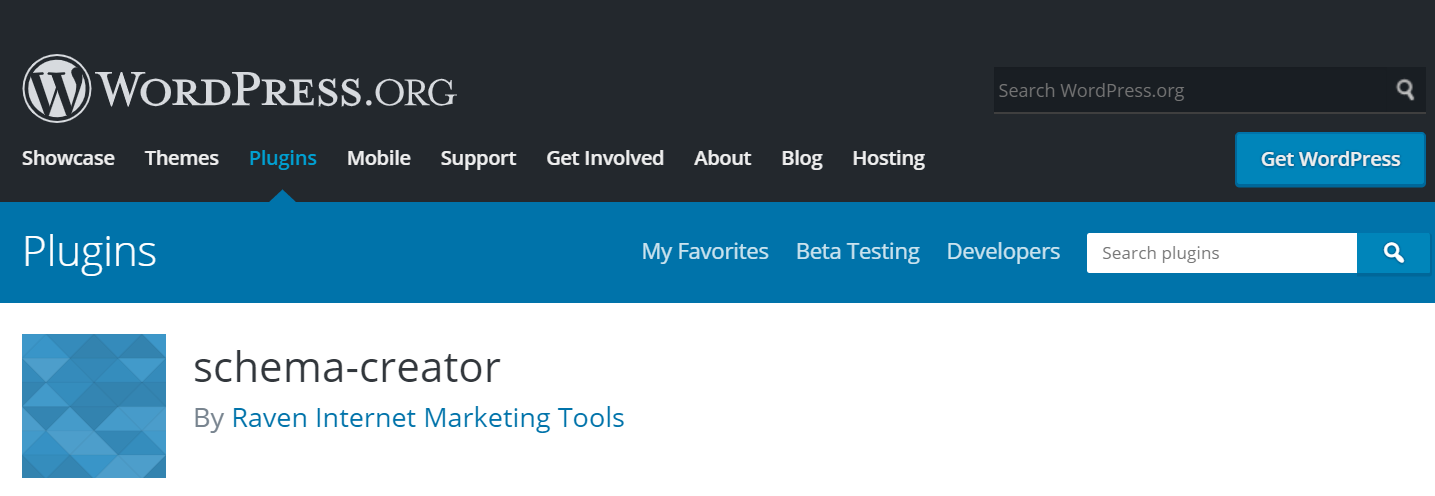Viewport: 1435px width, 496px height.
Task: Visit the Support section
Action: click(x=478, y=158)
